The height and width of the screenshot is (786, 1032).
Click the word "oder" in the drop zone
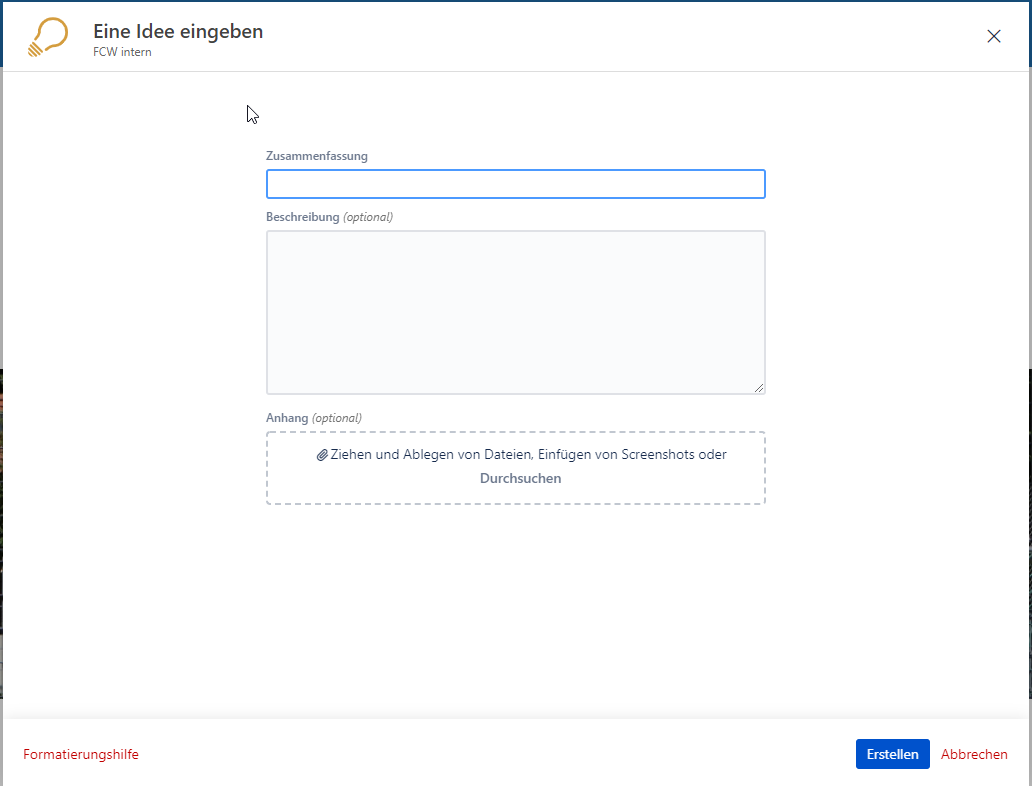[713, 454]
